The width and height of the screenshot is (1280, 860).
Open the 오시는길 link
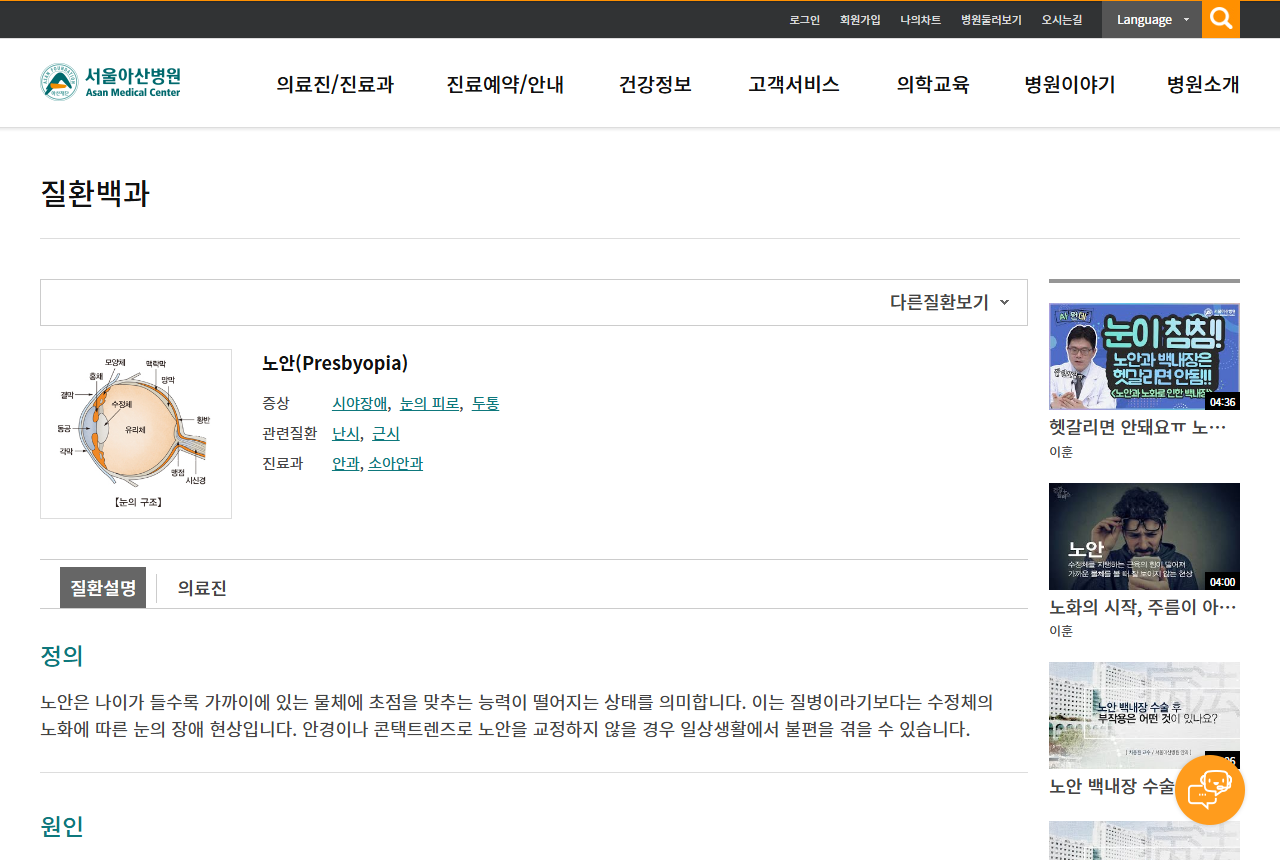(x=1062, y=20)
